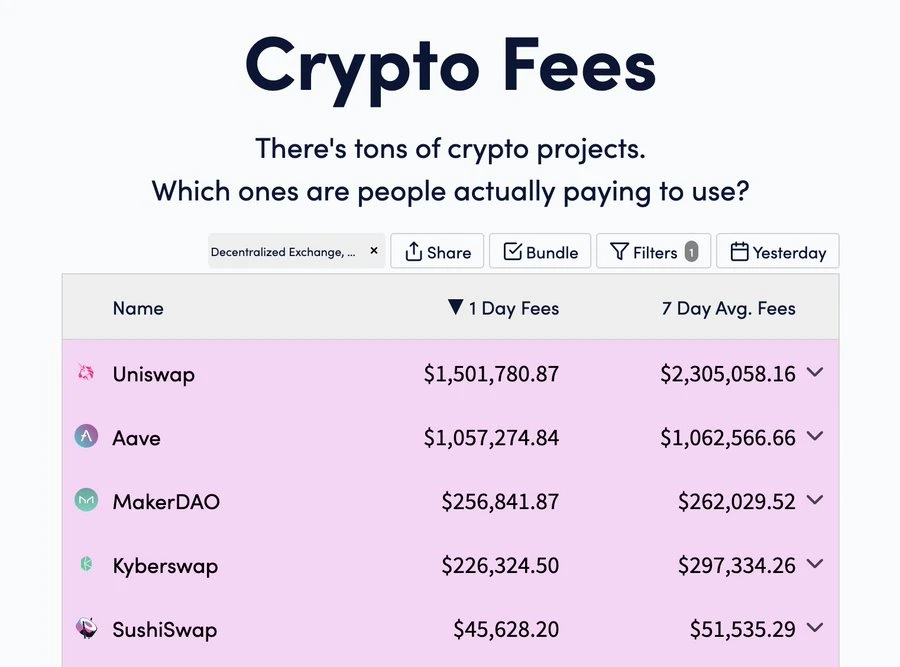Image resolution: width=900 pixels, height=667 pixels.
Task: Toggle the Bundle checkbox button
Action: [540, 252]
